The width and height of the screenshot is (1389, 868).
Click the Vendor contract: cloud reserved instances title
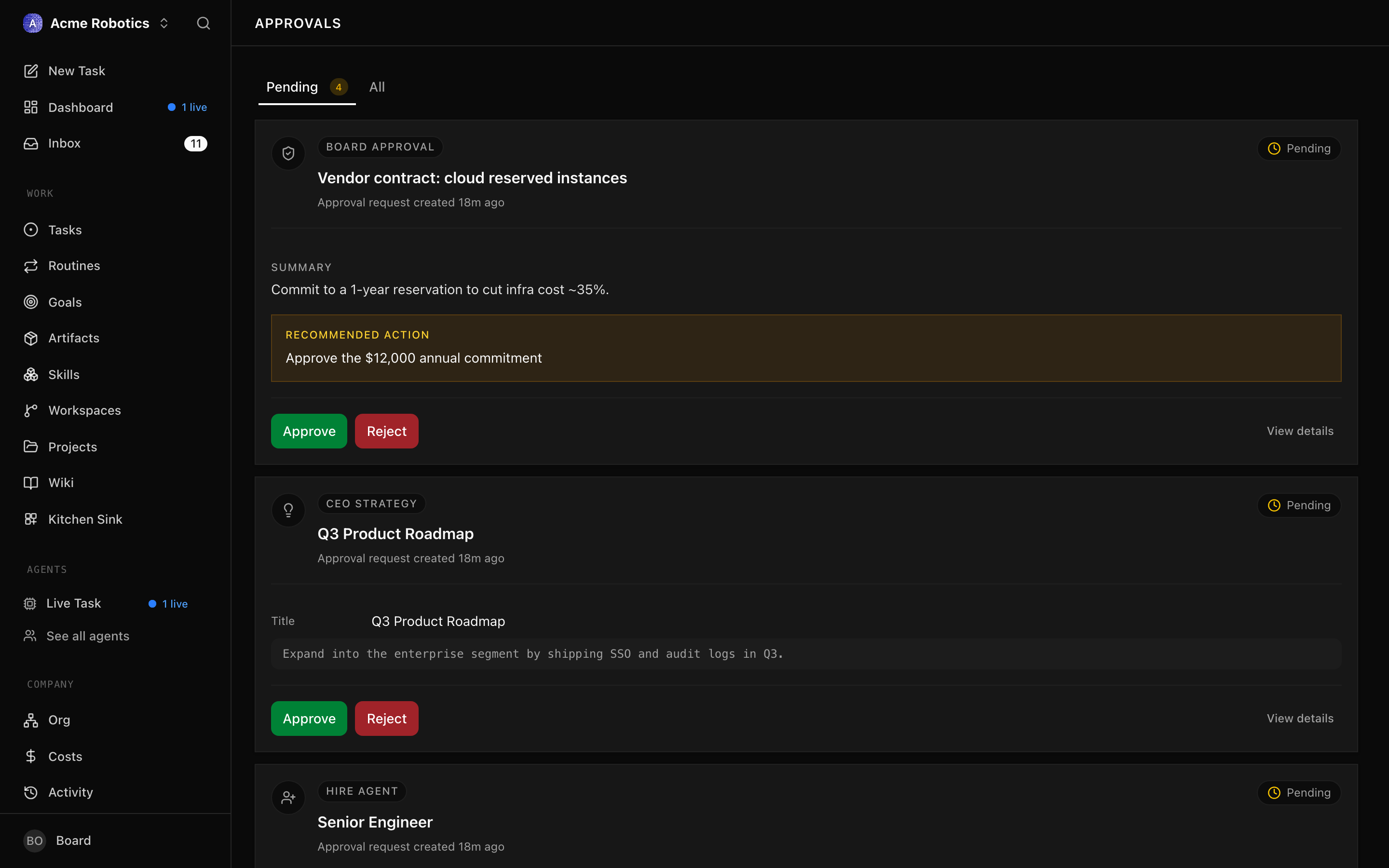click(472, 178)
